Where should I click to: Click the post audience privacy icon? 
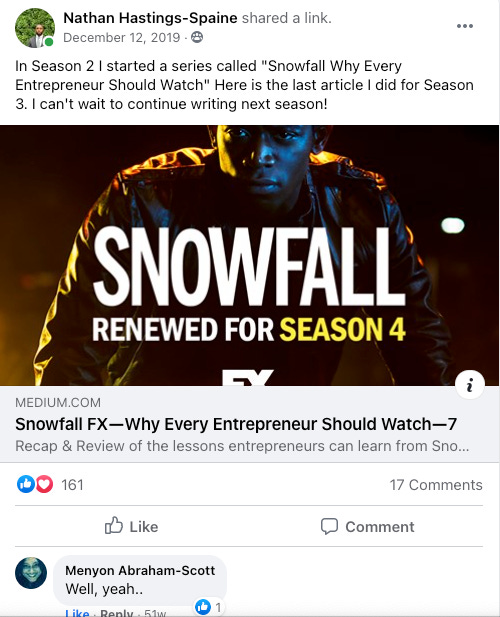click(x=197, y=37)
